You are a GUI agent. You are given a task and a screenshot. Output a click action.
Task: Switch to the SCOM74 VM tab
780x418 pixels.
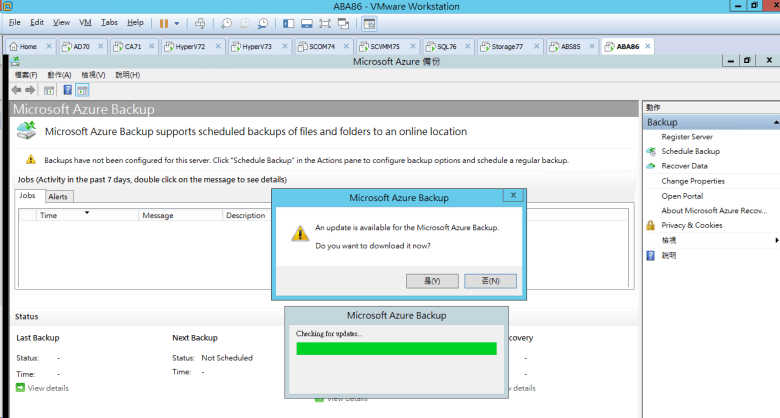[320, 46]
